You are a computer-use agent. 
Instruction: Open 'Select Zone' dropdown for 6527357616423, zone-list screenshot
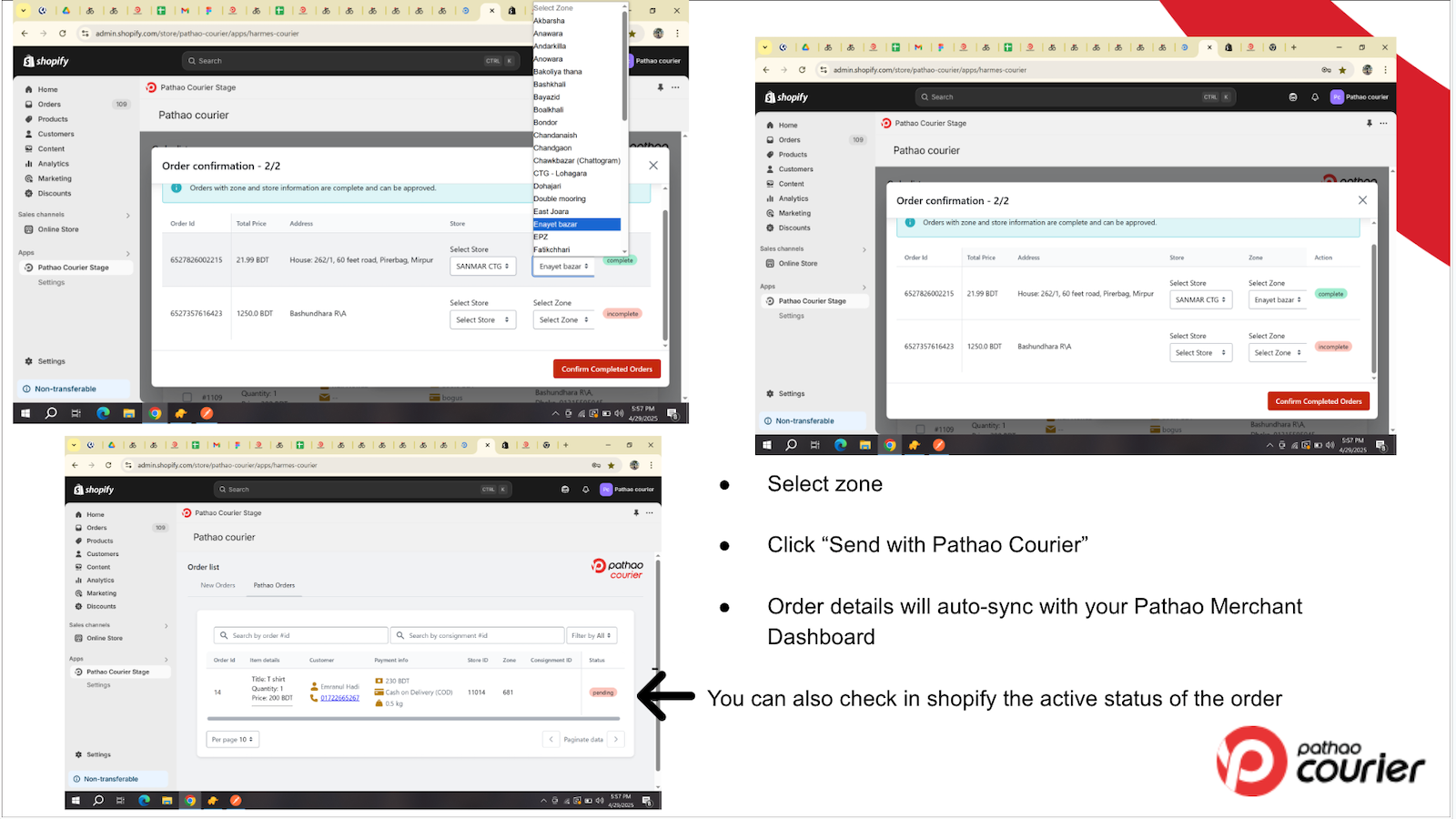coord(563,319)
